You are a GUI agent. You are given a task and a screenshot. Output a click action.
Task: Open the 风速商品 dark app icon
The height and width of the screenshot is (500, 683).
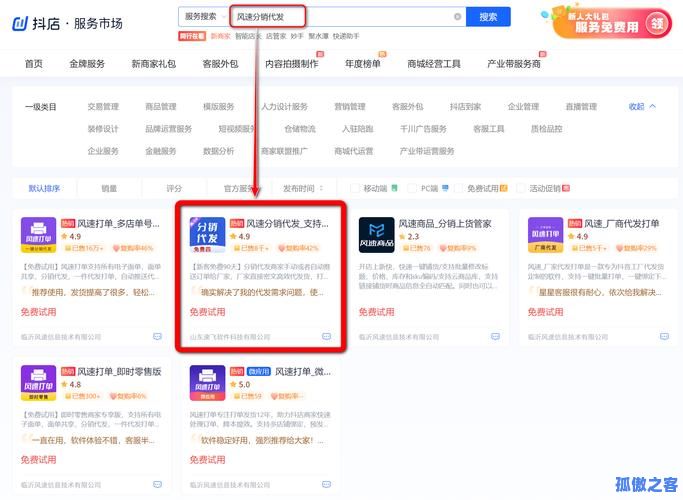coord(376,235)
